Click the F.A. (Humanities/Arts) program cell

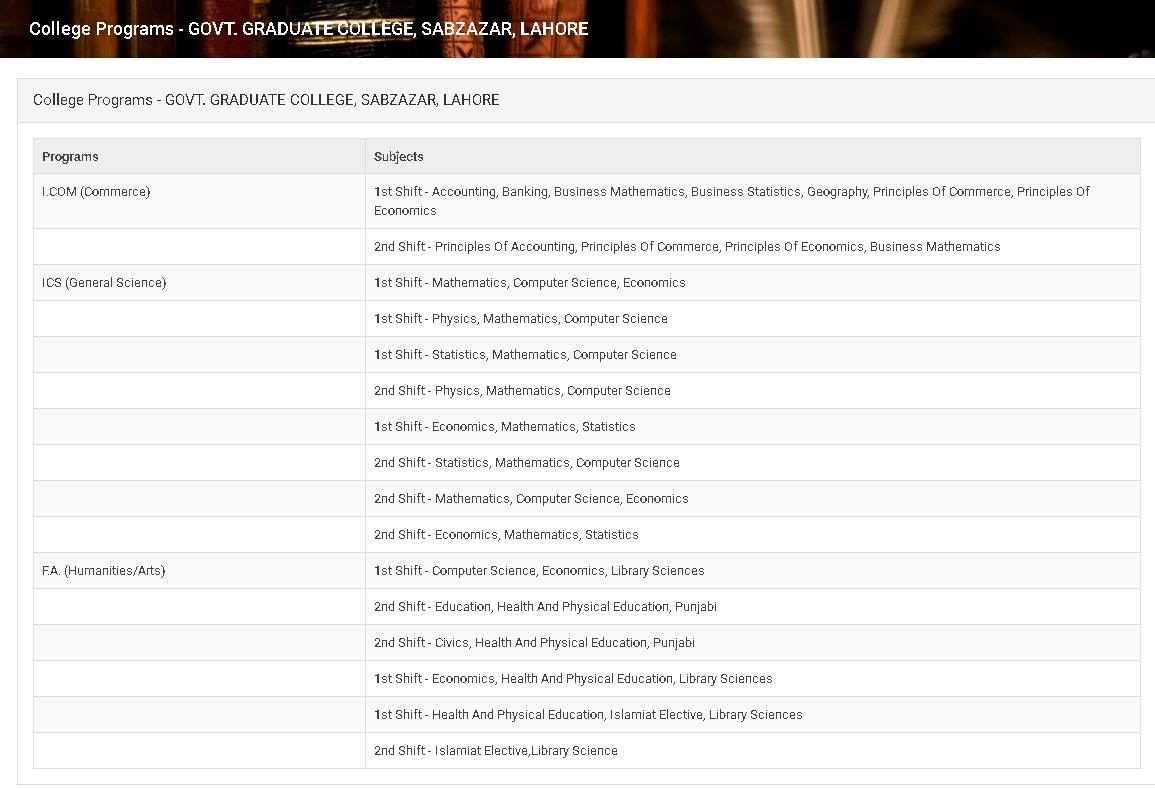(103, 571)
